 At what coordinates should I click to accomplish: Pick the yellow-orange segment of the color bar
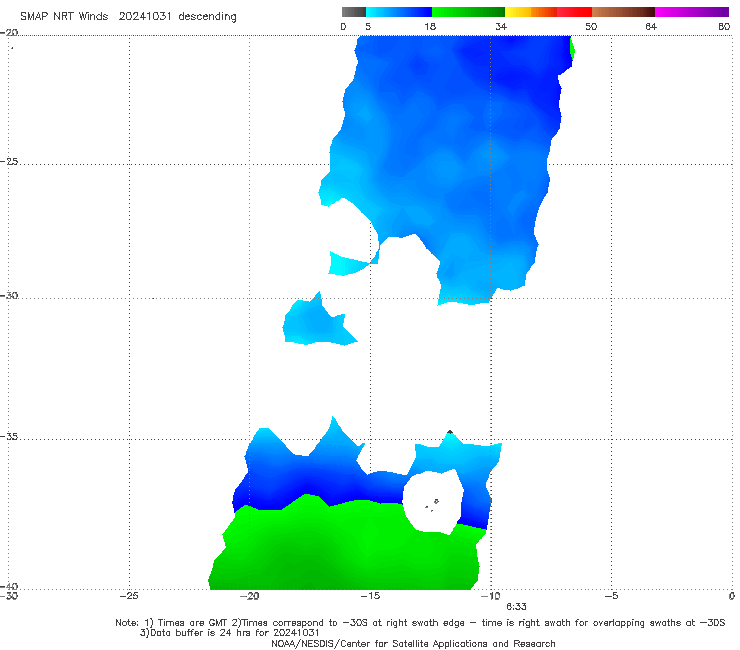pyautogui.click(x=531, y=12)
